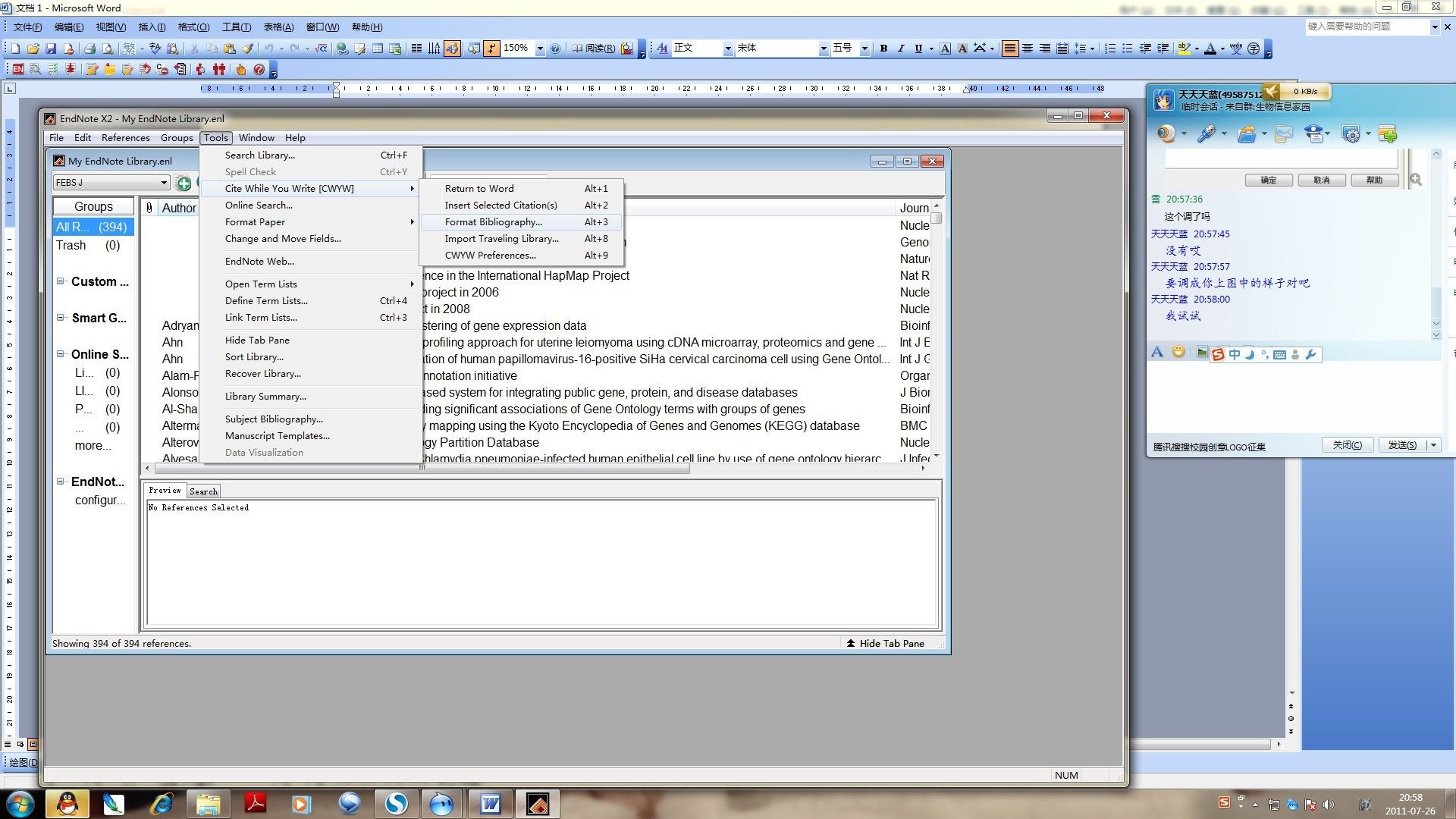Click the QQ message input field
The height and width of the screenshot is (819, 1456).
(x=1294, y=398)
